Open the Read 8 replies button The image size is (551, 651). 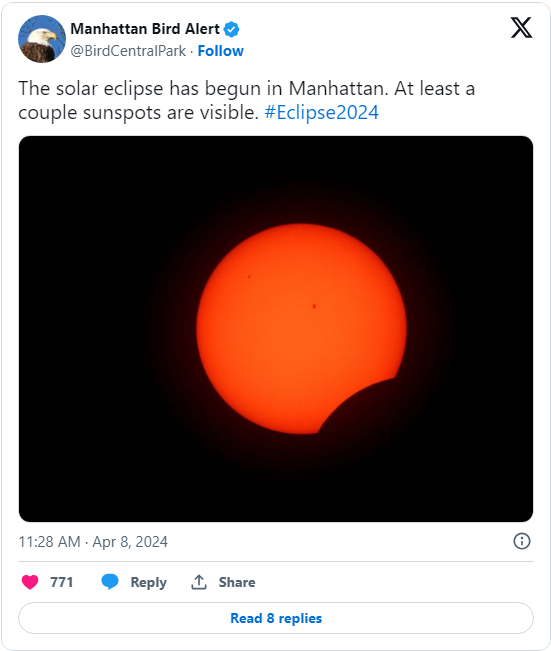(276, 618)
